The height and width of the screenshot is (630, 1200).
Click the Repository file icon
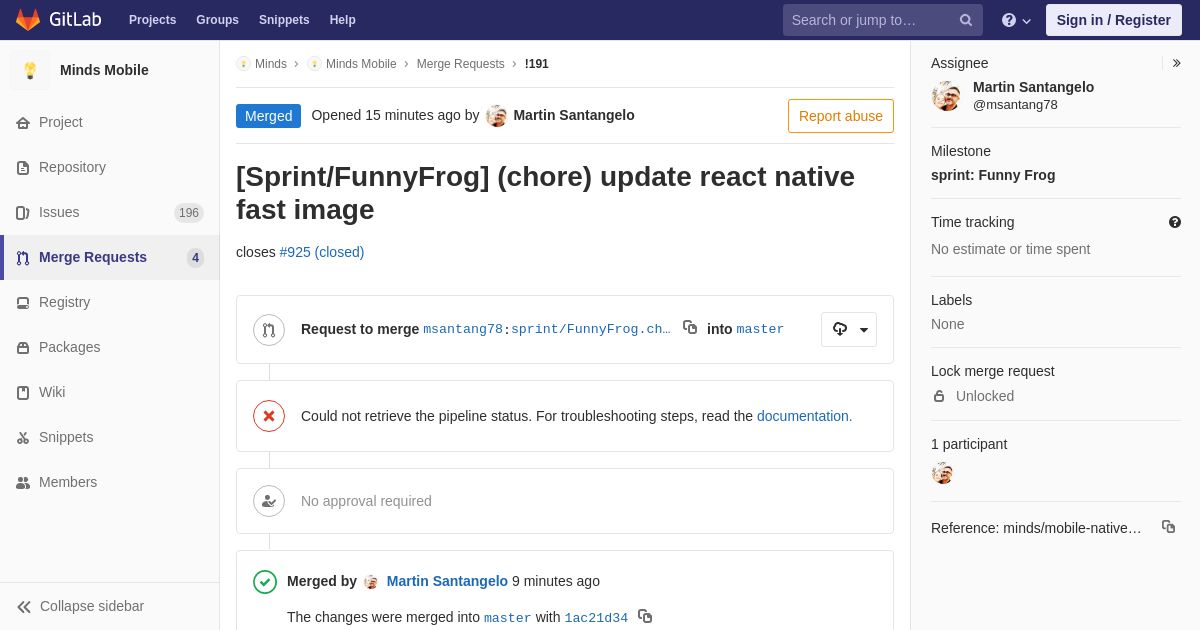point(23,168)
